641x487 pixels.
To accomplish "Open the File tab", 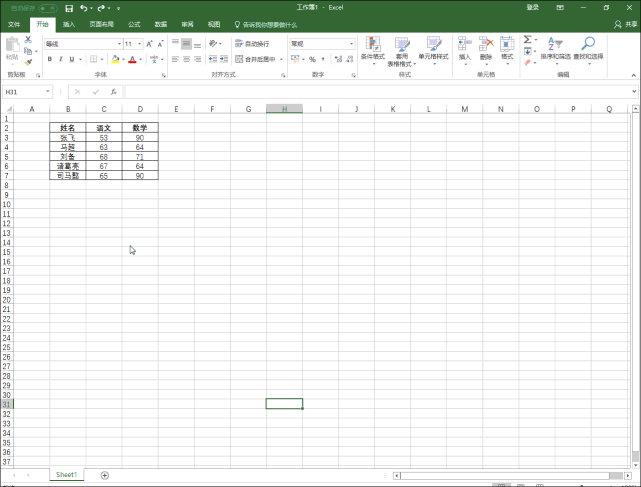I will [x=14, y=25].
